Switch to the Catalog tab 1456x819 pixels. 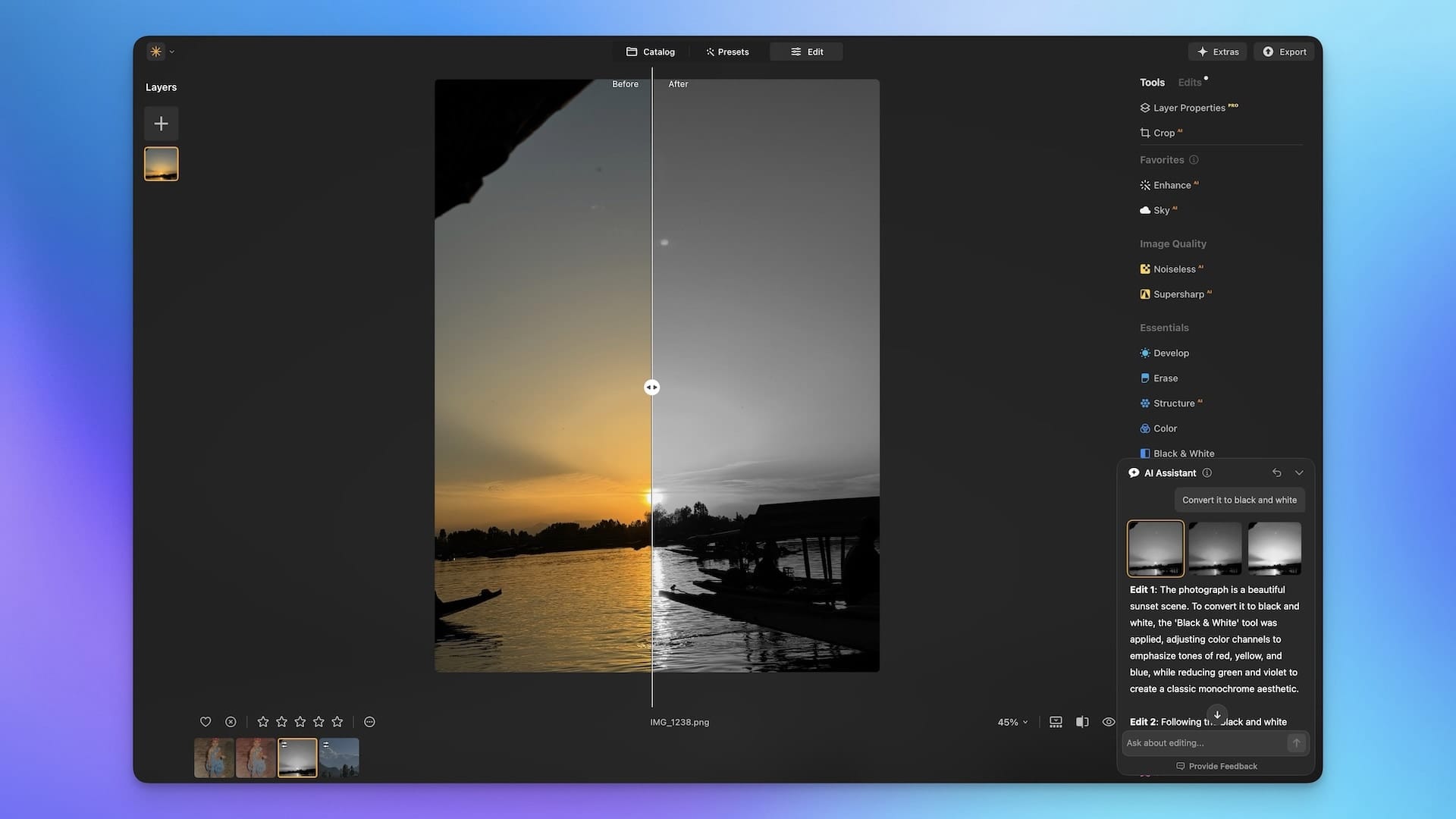pyautogui.click(x=650, y=52)
